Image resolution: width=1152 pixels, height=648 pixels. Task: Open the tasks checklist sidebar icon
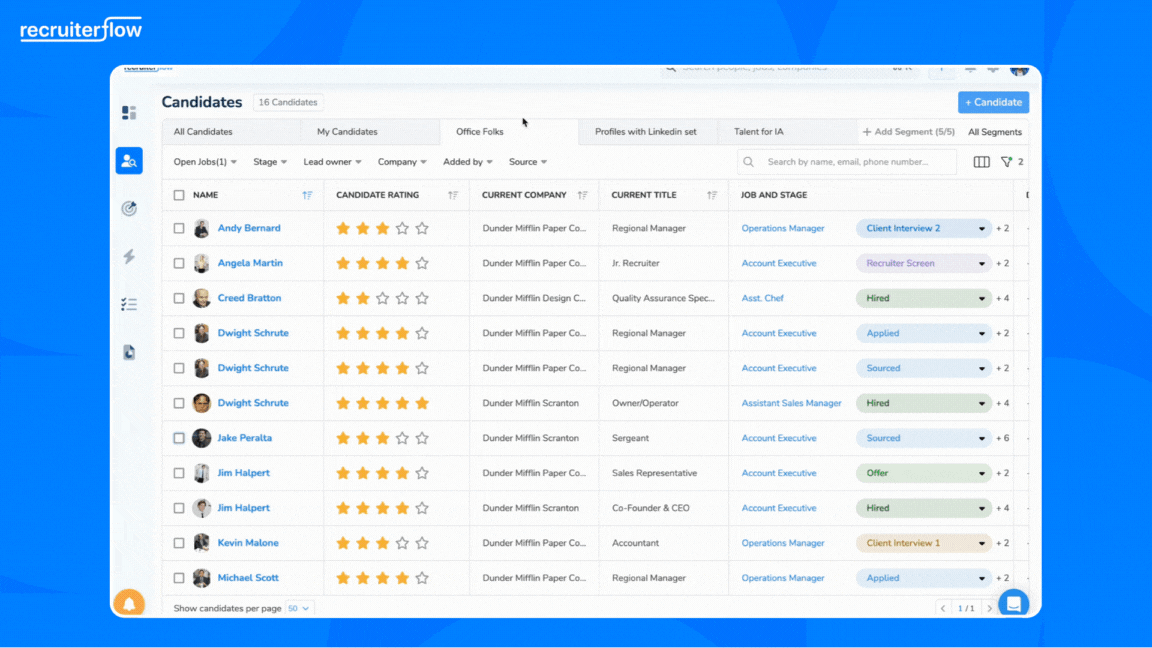129,305
